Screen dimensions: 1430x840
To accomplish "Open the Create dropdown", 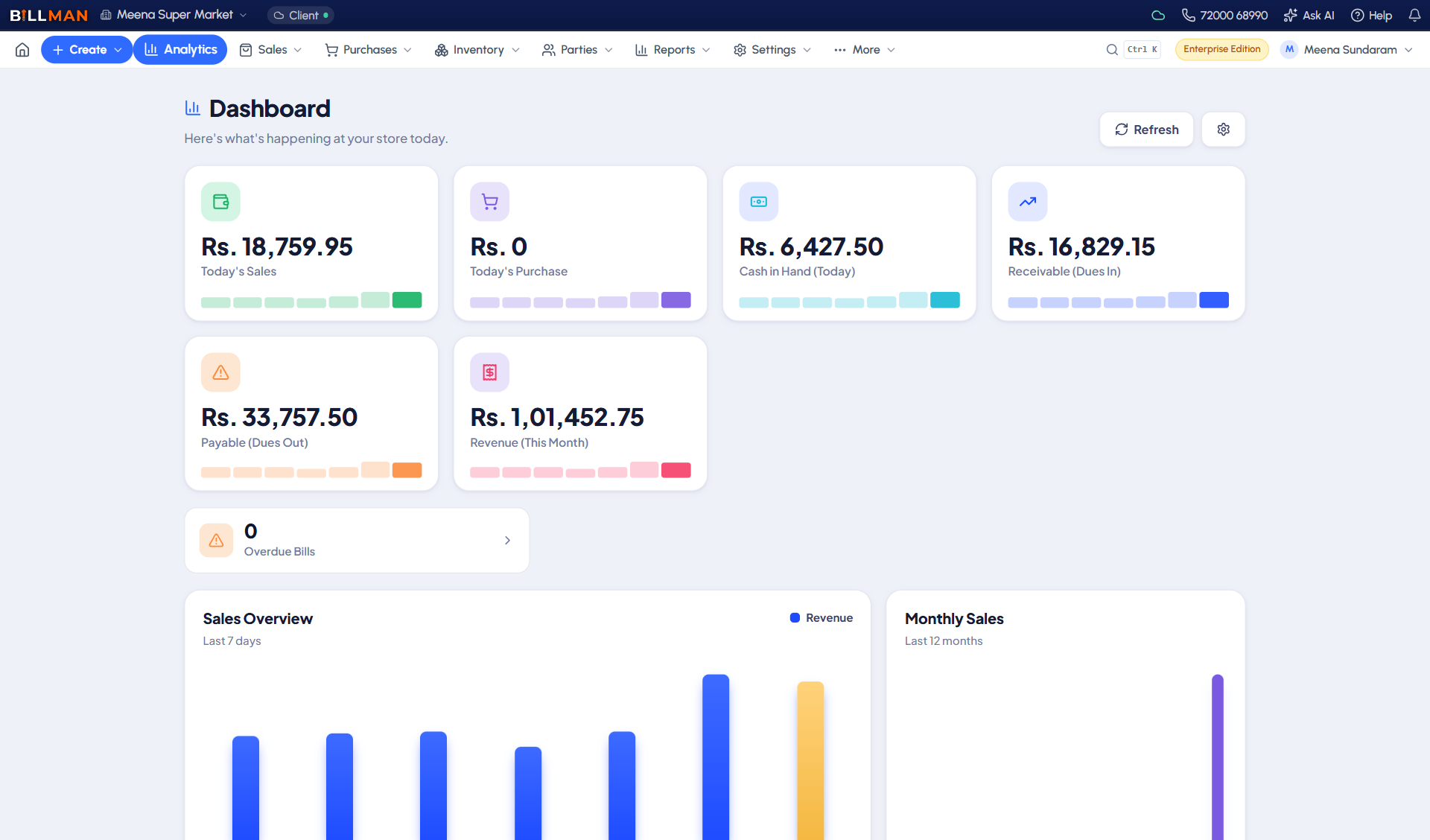I will pyautogui.click(x=86, y=50).
